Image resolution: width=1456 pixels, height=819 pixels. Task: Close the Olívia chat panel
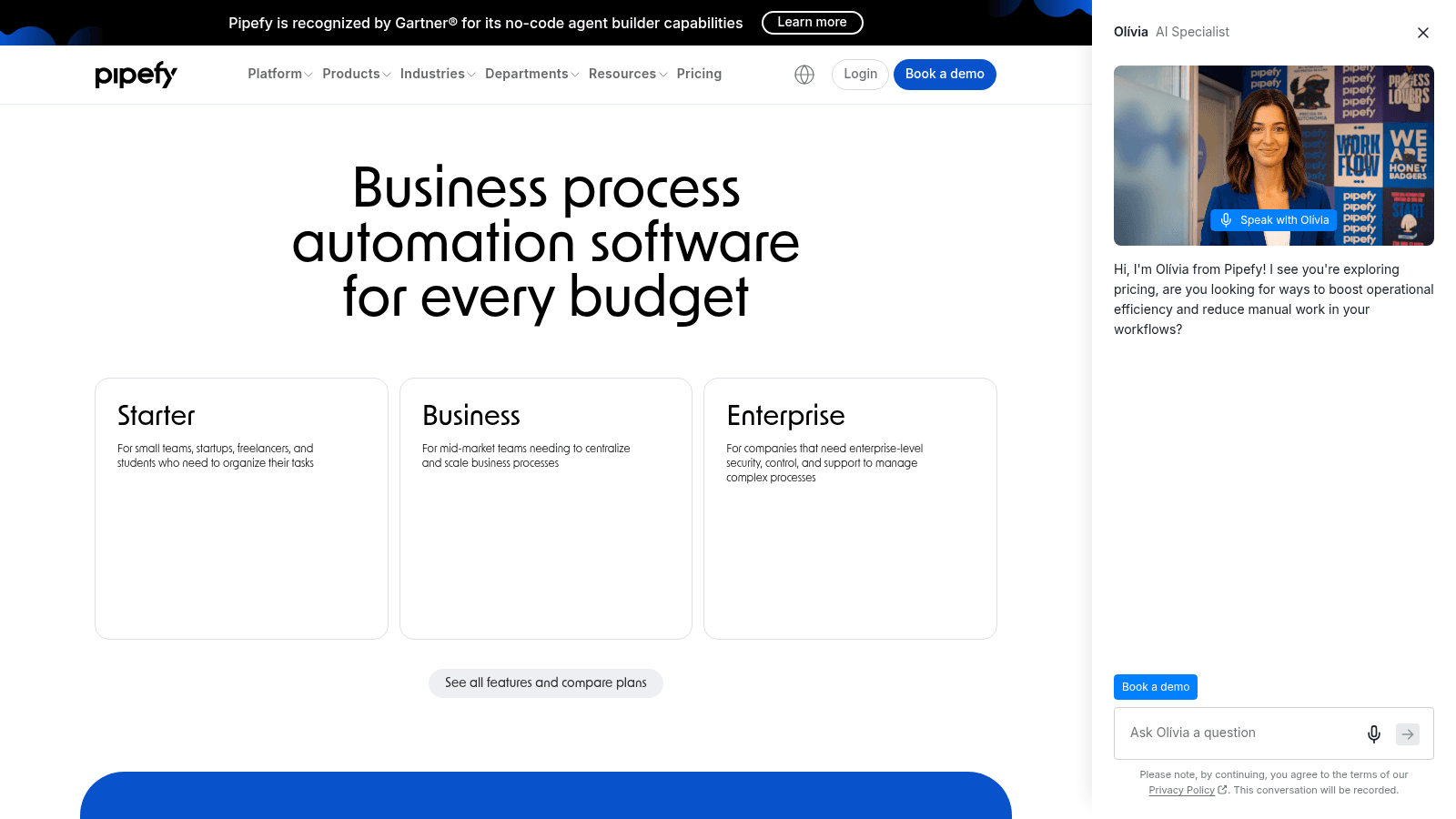1423,33
